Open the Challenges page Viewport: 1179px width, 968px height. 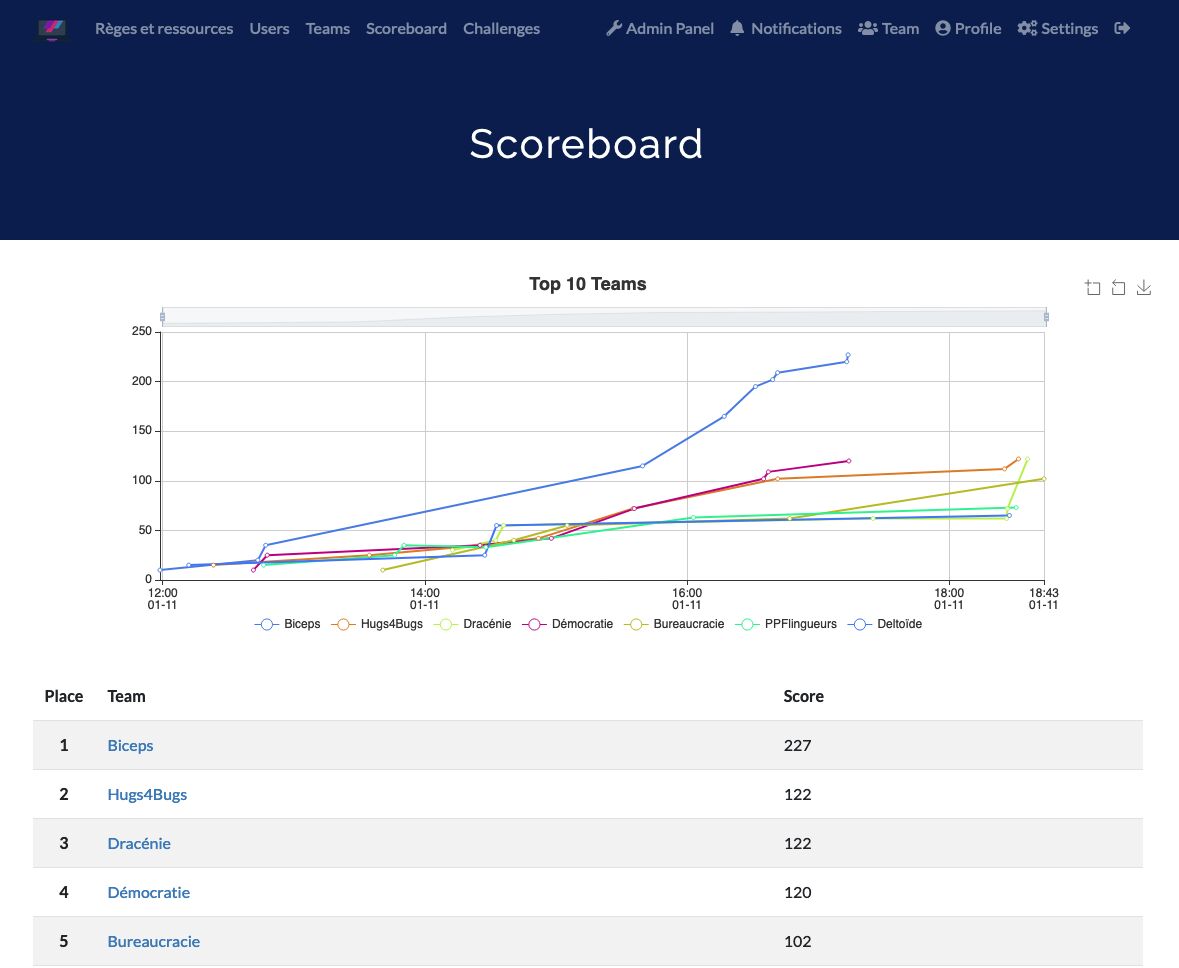tap(502, 29)
